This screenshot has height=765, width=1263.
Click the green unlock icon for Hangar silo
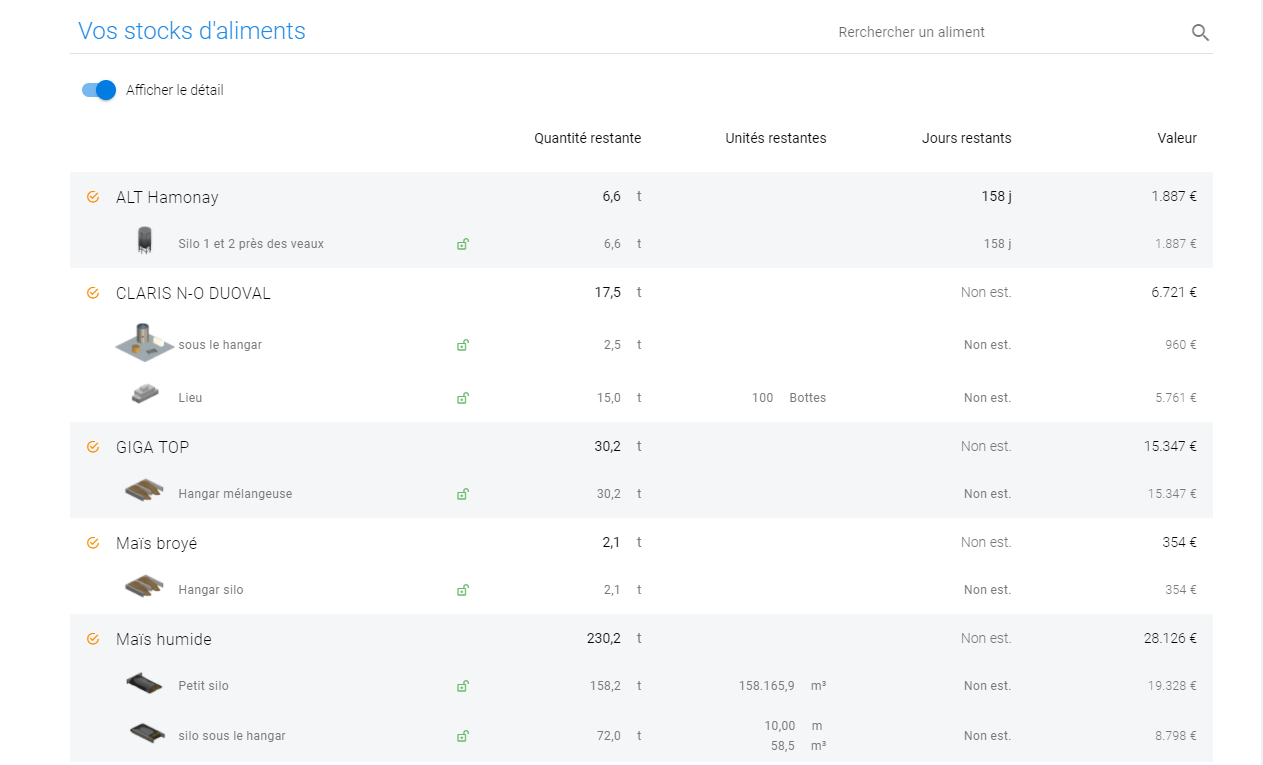point(463,590)
